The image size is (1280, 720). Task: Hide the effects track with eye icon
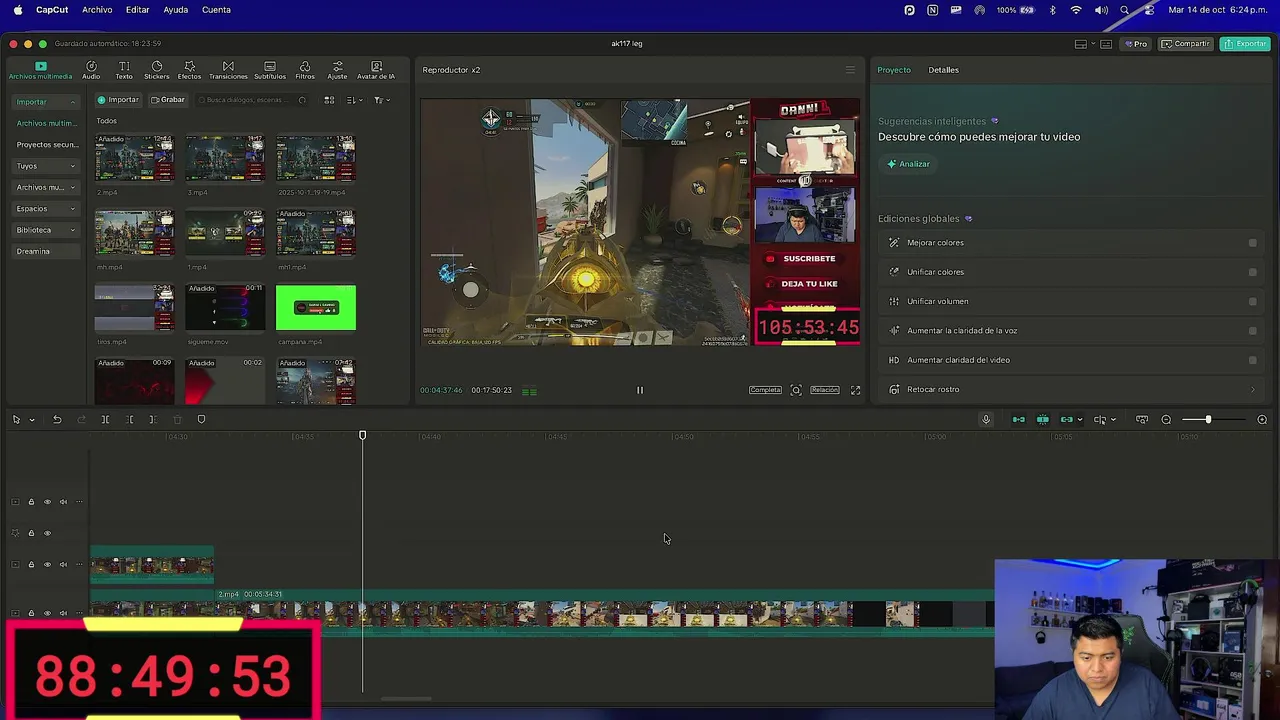[x=47, y=533]
